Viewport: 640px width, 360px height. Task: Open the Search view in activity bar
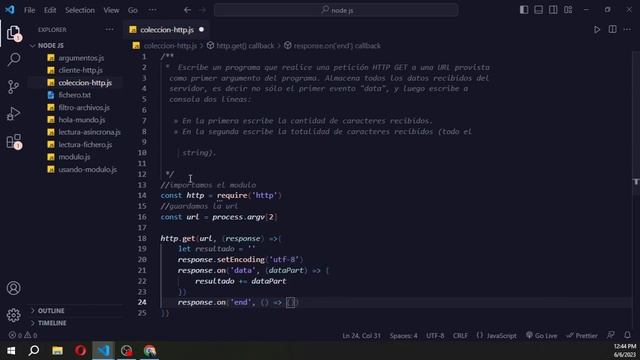13,60
